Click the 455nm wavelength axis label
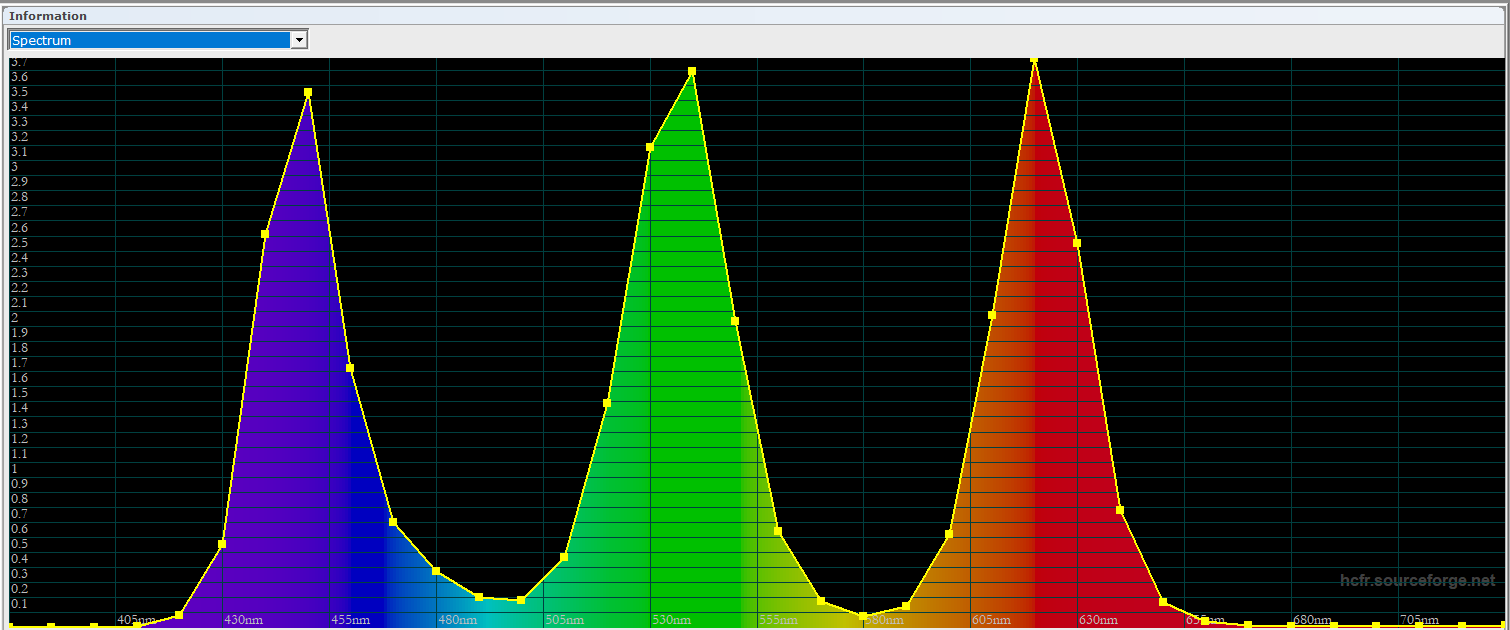 (x=351, y=620)
